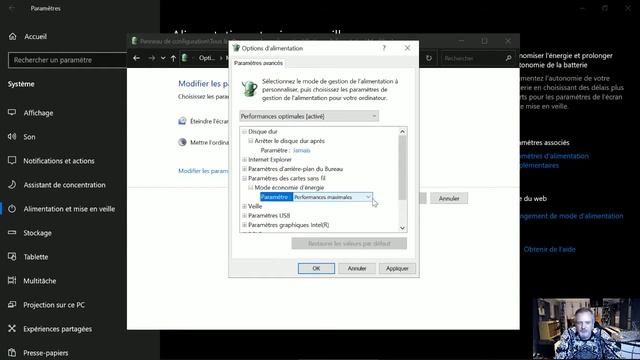640x360 pixels.
Task: Click the presenter webcam thumbnail
Action: 586,329
